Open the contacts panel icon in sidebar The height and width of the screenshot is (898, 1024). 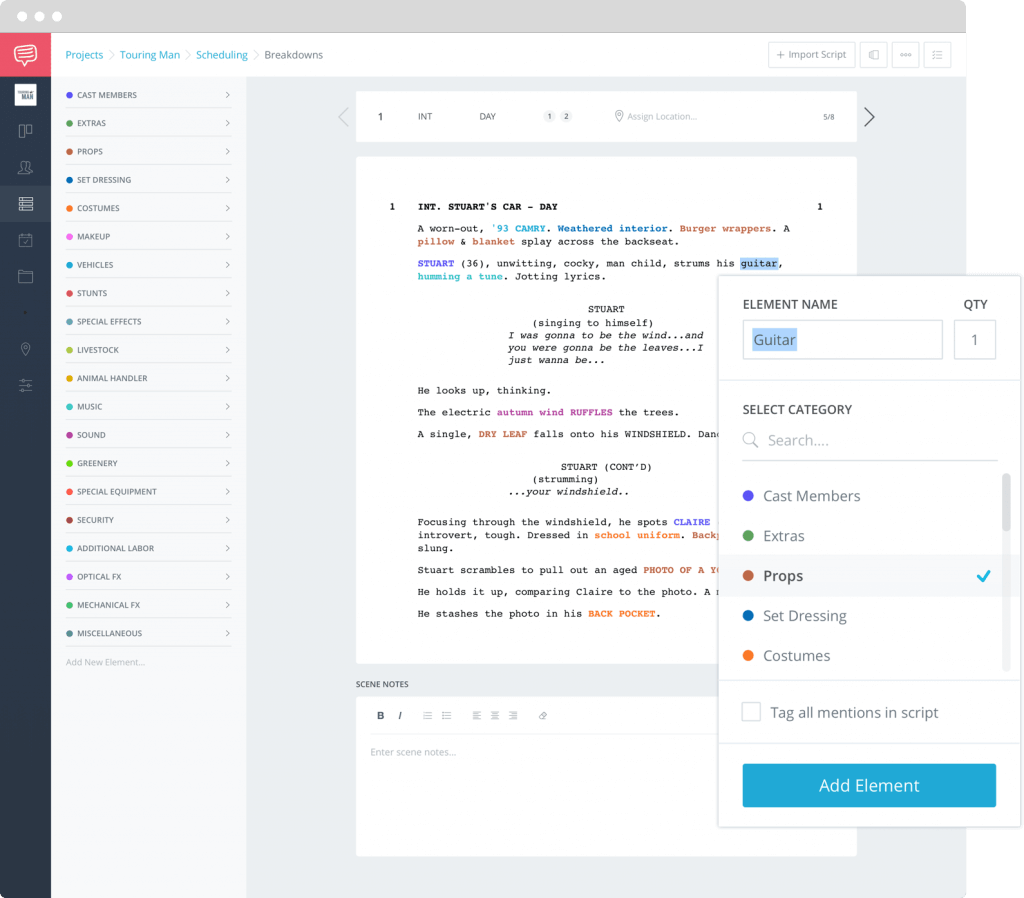(x=25, y=167)
